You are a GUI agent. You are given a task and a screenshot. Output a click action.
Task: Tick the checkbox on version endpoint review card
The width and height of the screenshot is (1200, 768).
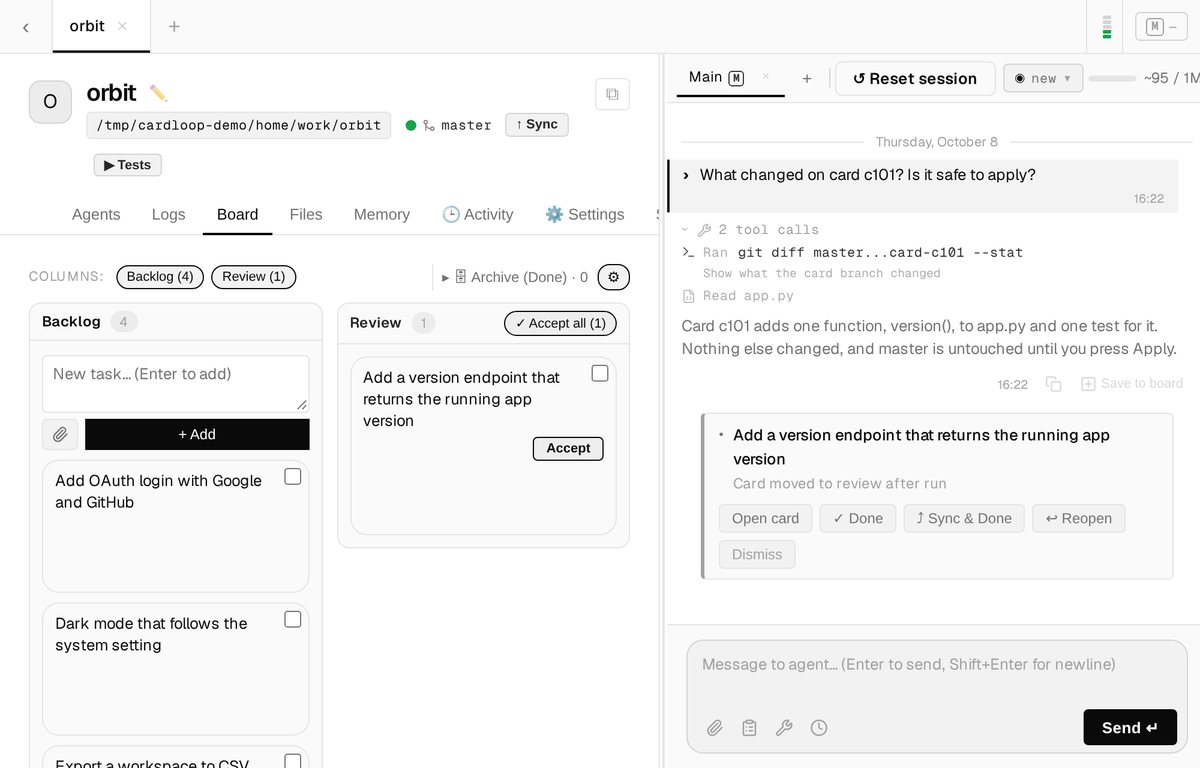600,373
